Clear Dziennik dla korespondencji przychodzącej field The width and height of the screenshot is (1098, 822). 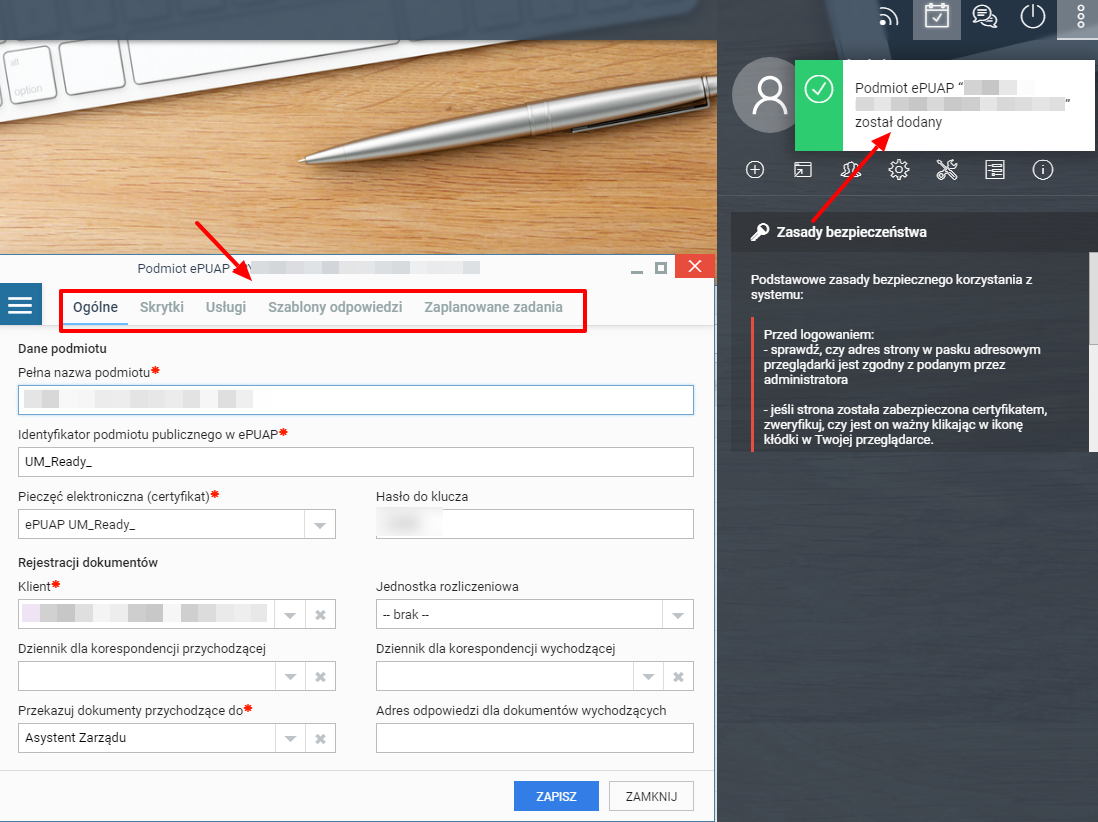(320, 676)
